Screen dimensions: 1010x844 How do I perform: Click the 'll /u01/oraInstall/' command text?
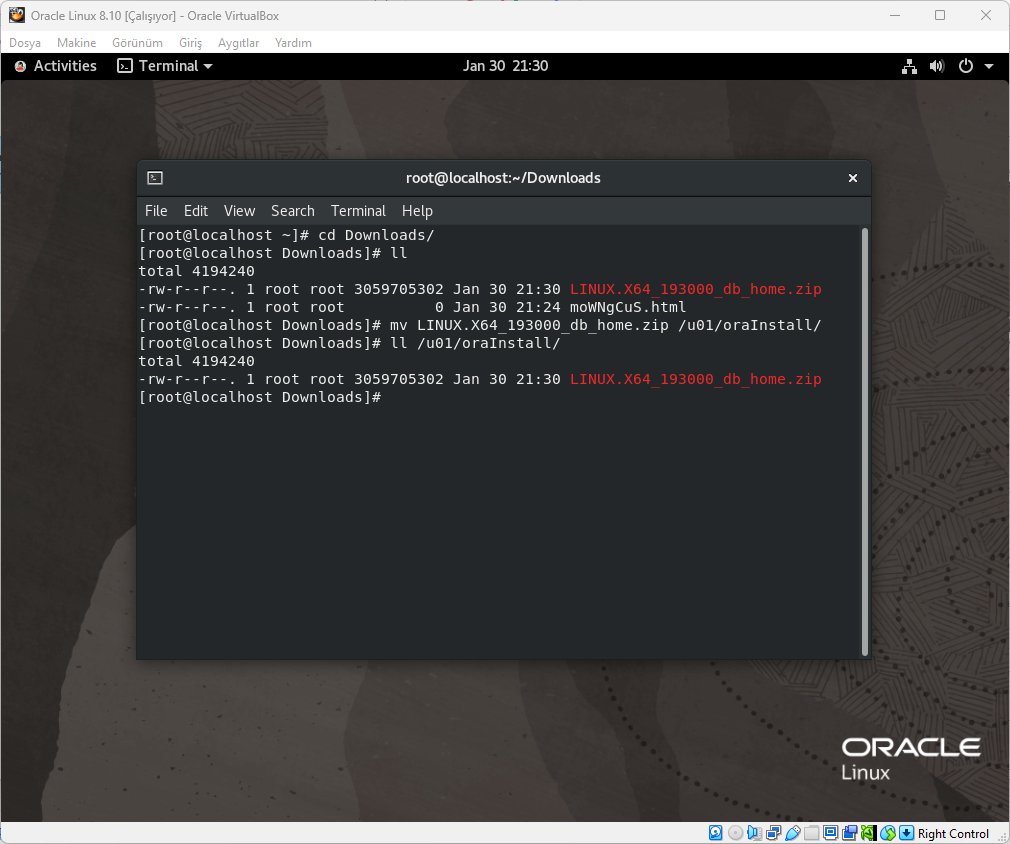click(475, 343)
